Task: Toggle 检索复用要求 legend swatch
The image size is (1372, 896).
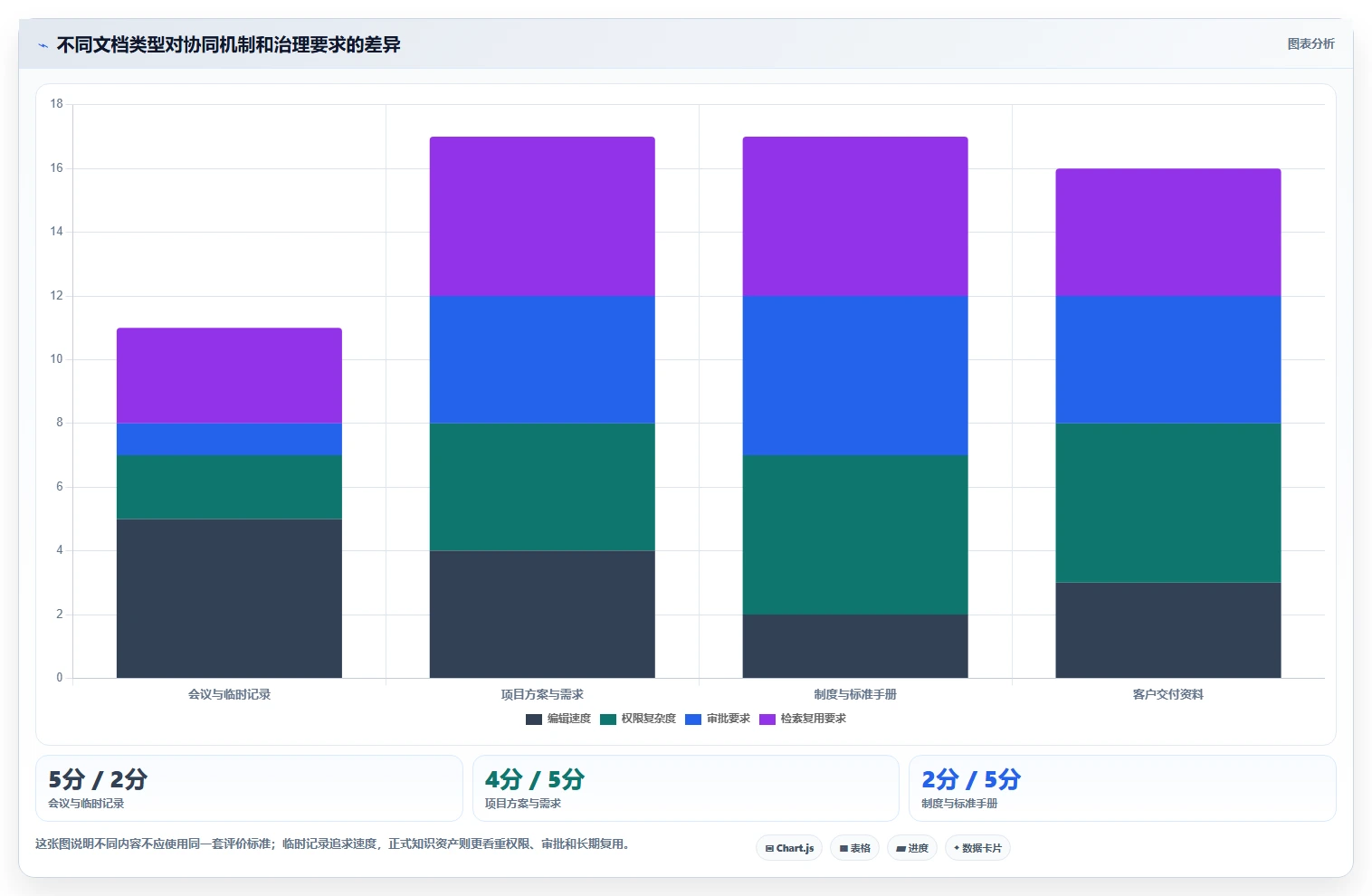Action: [767, 720]
